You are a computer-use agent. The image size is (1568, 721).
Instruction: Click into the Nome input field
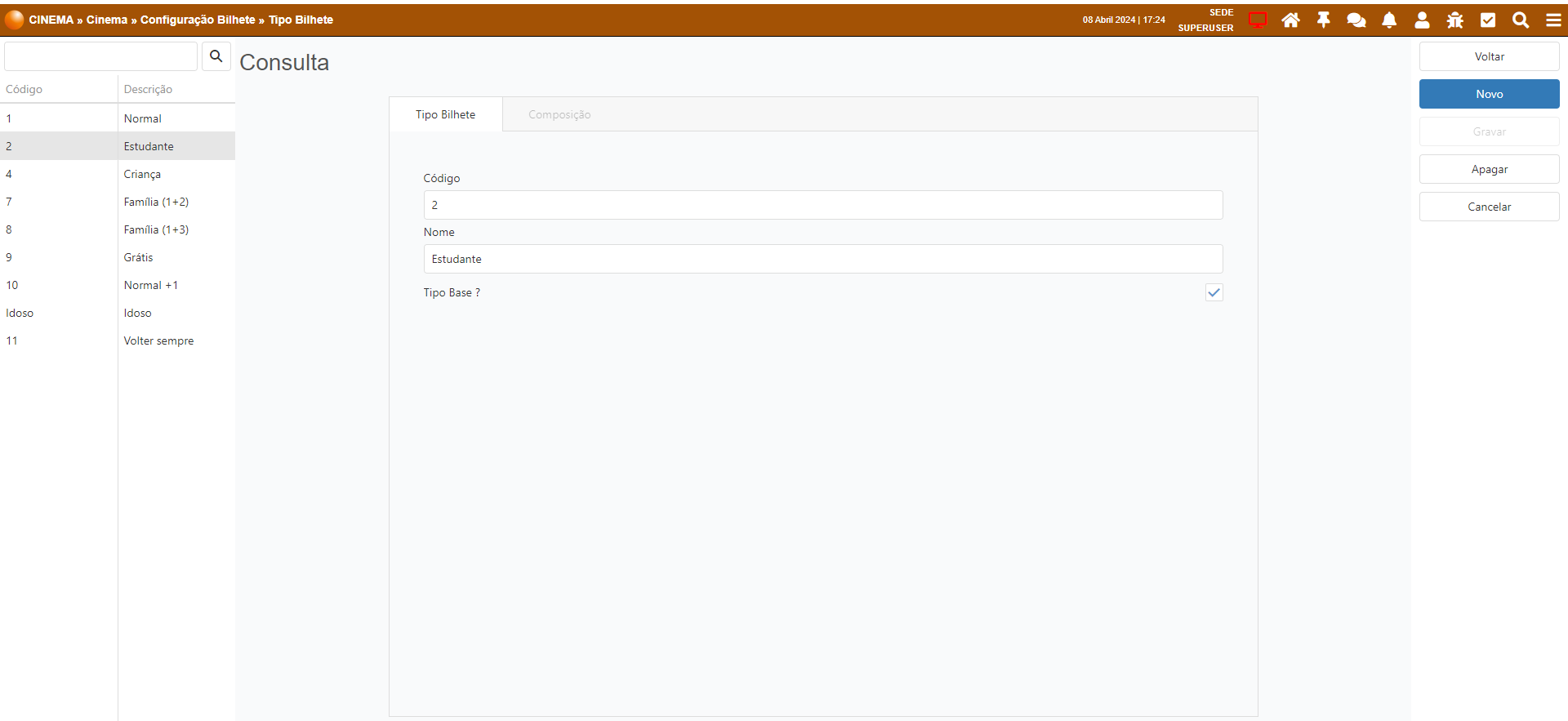pyautogui.click(x=823, y=259)
